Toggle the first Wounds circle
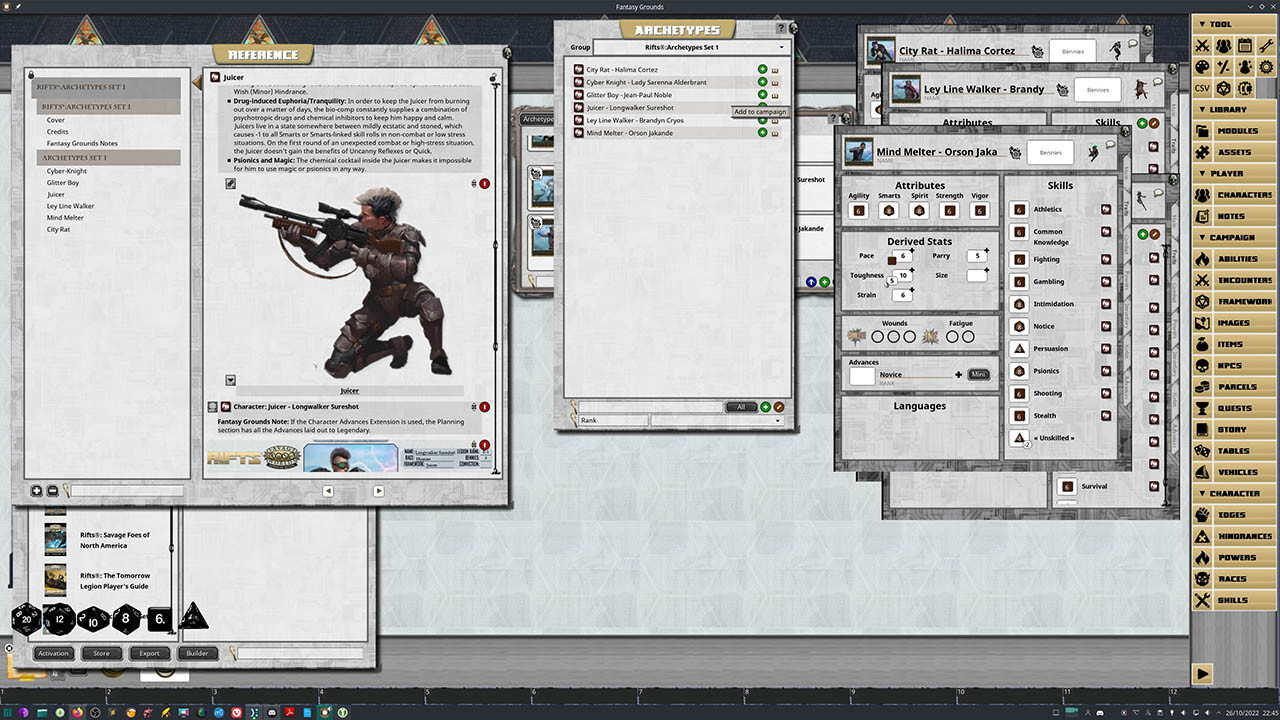 (878, 337)
